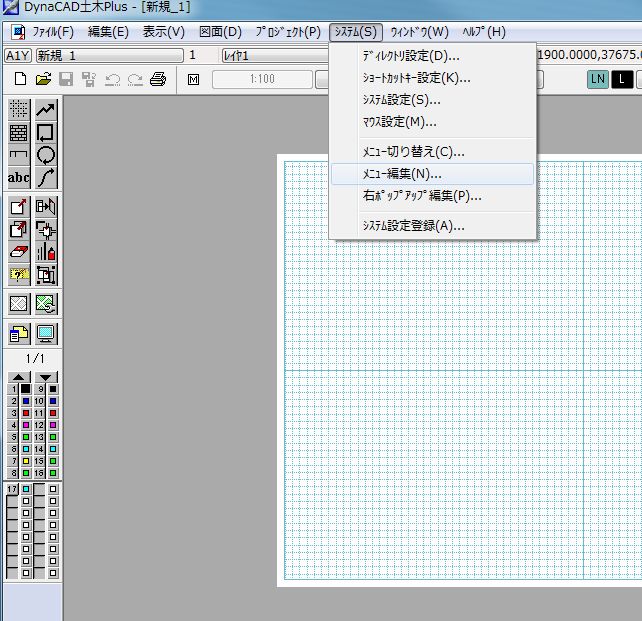Click the document properties icon
The image size is (642, 621).
[18, 334]
